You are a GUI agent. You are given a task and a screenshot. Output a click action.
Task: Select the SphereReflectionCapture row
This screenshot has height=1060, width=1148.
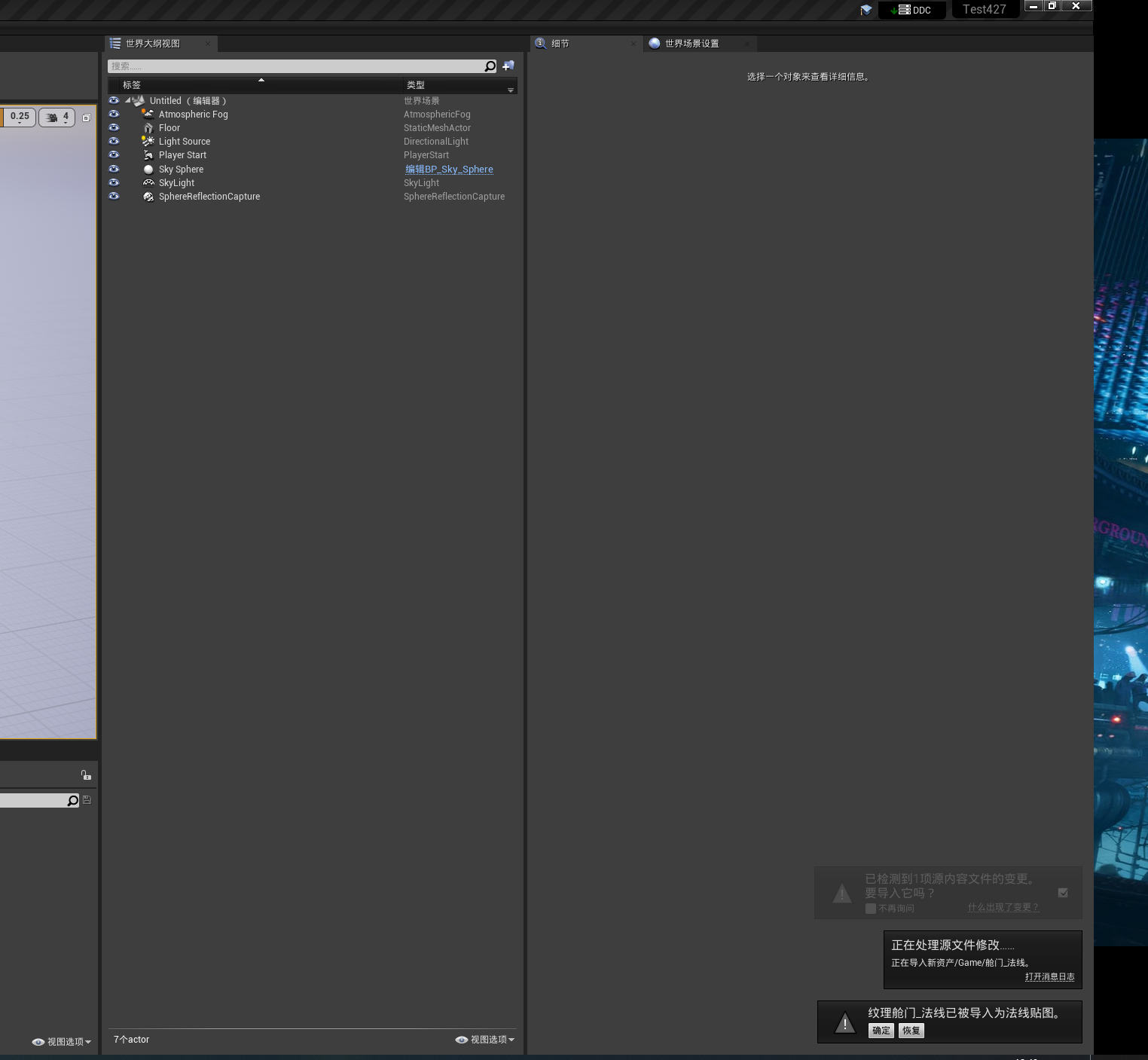click(313, 197)
